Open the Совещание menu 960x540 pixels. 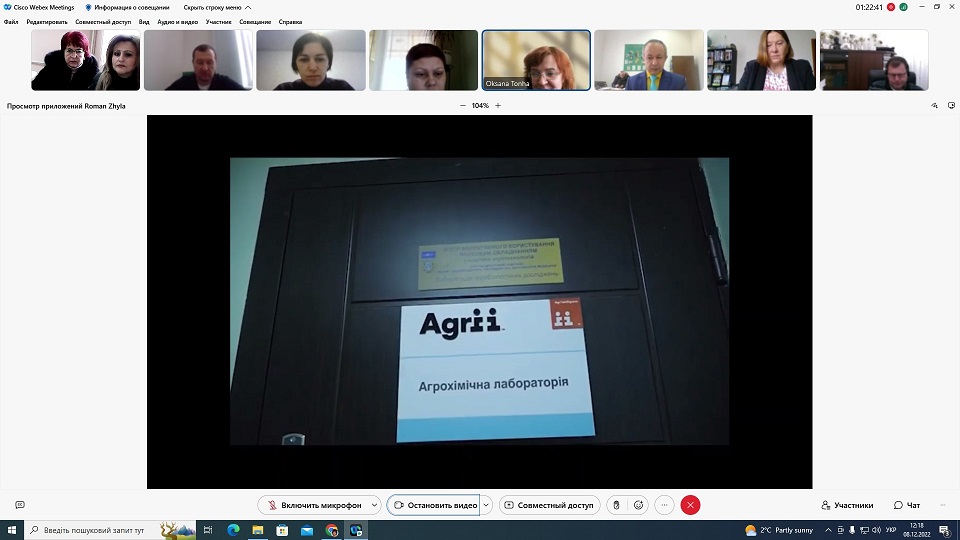(x=255, y=22)
